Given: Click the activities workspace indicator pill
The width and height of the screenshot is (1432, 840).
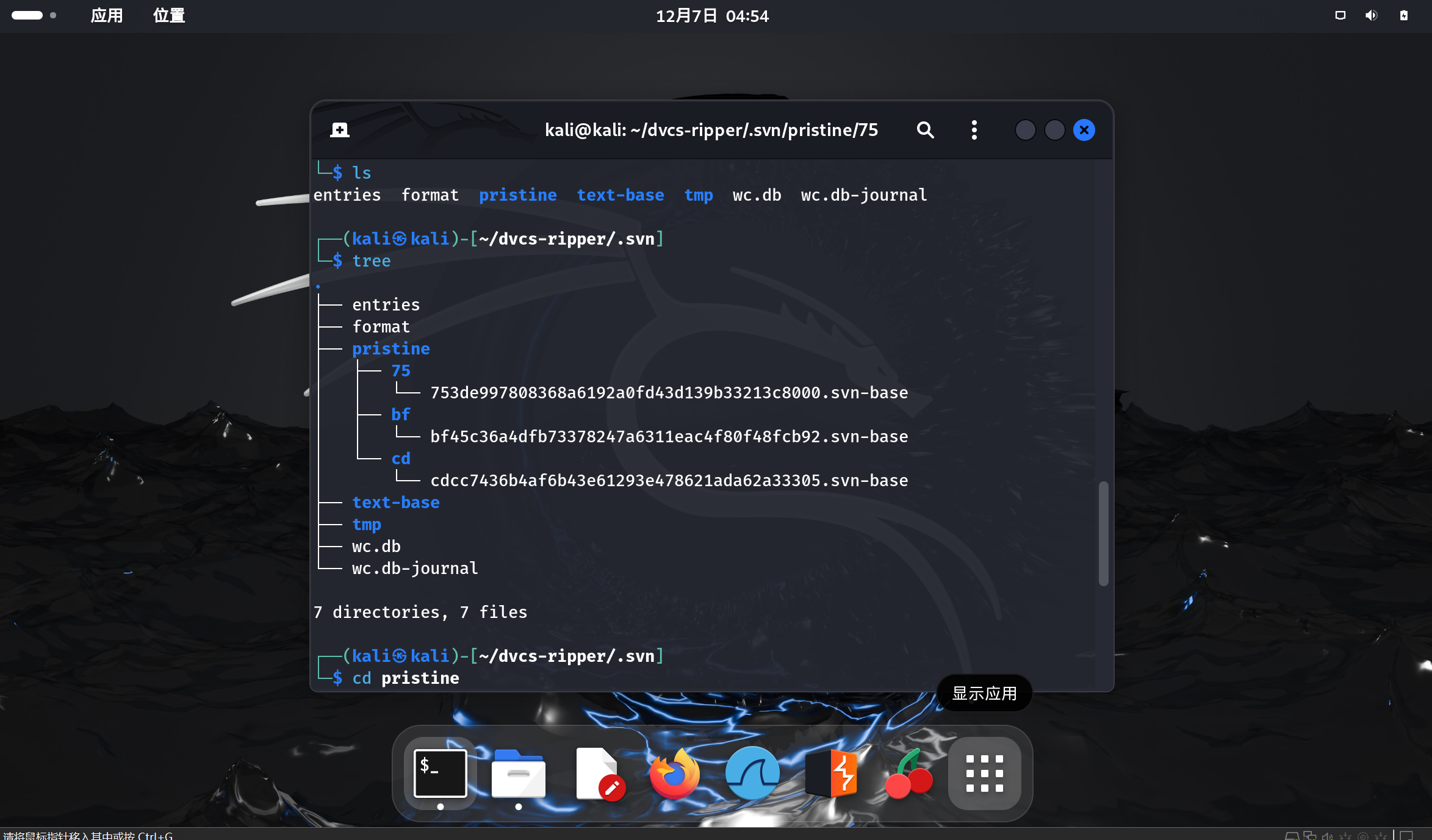Looking at the screenshot, I should pos(27,15).
